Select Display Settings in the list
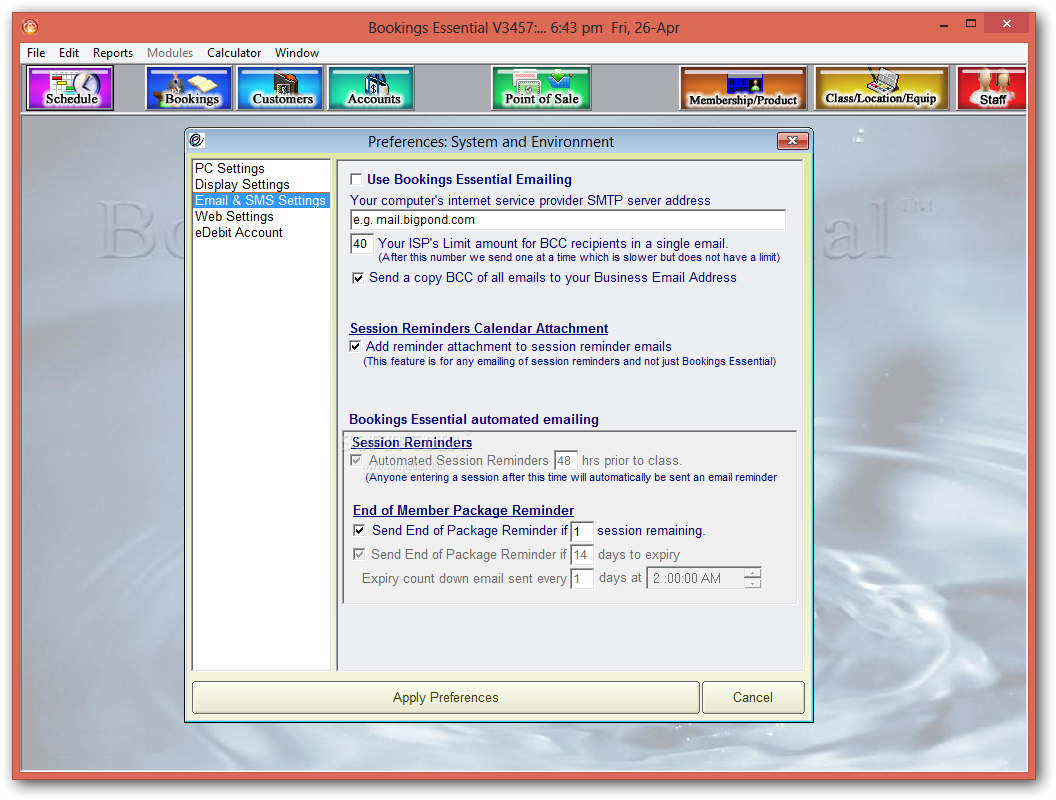 click(261, 185)
